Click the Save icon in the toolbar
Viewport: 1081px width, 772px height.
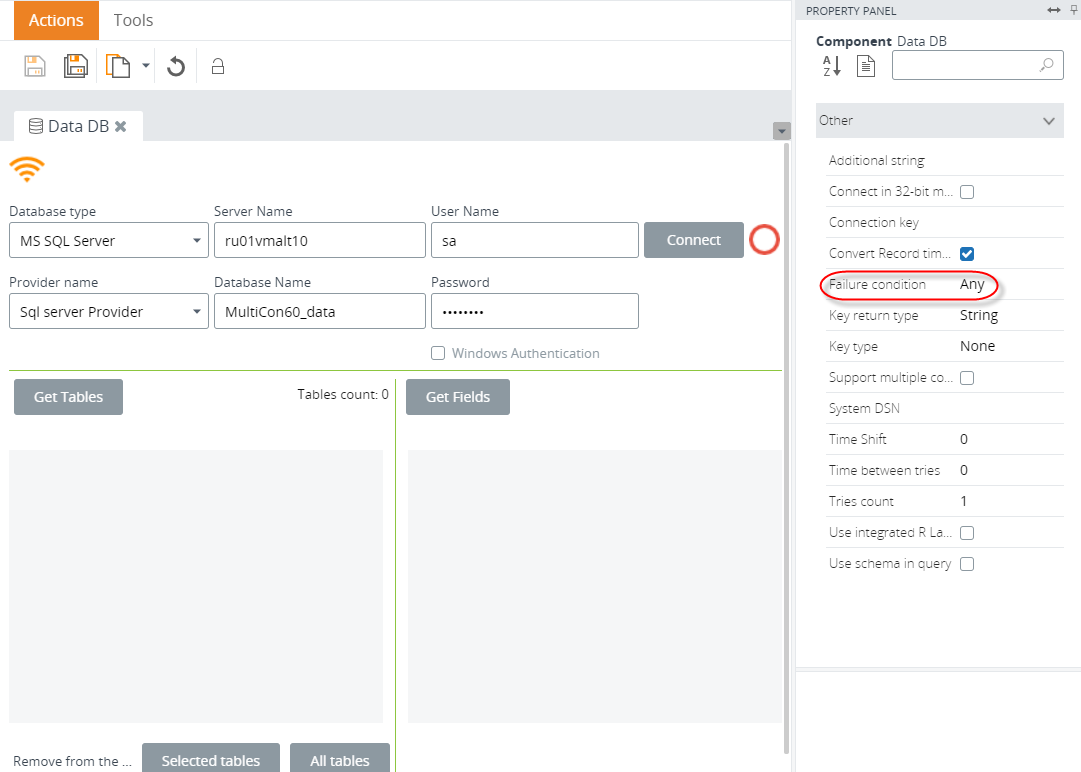coord(35,66)
